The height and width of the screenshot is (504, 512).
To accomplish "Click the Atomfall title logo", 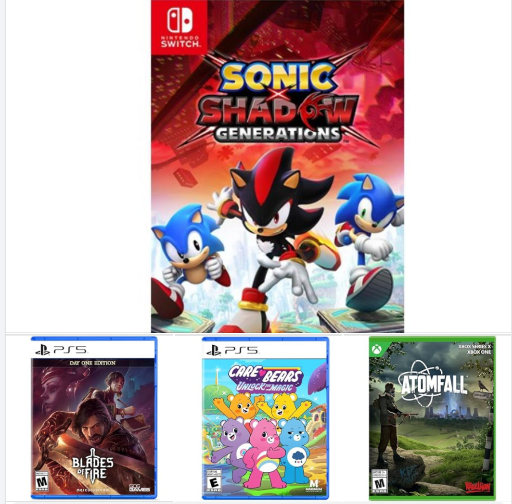I will pos(433,383).
